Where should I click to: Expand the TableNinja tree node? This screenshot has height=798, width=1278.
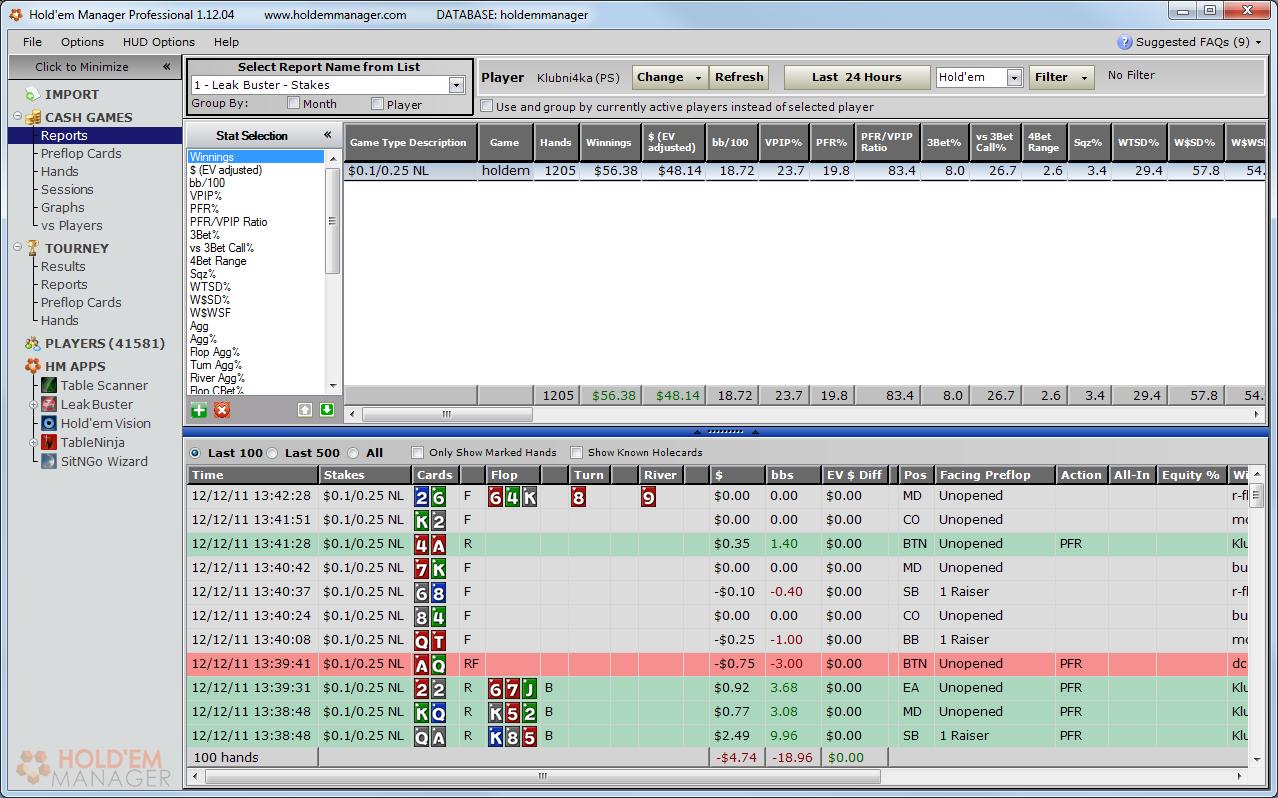(35, 442)
